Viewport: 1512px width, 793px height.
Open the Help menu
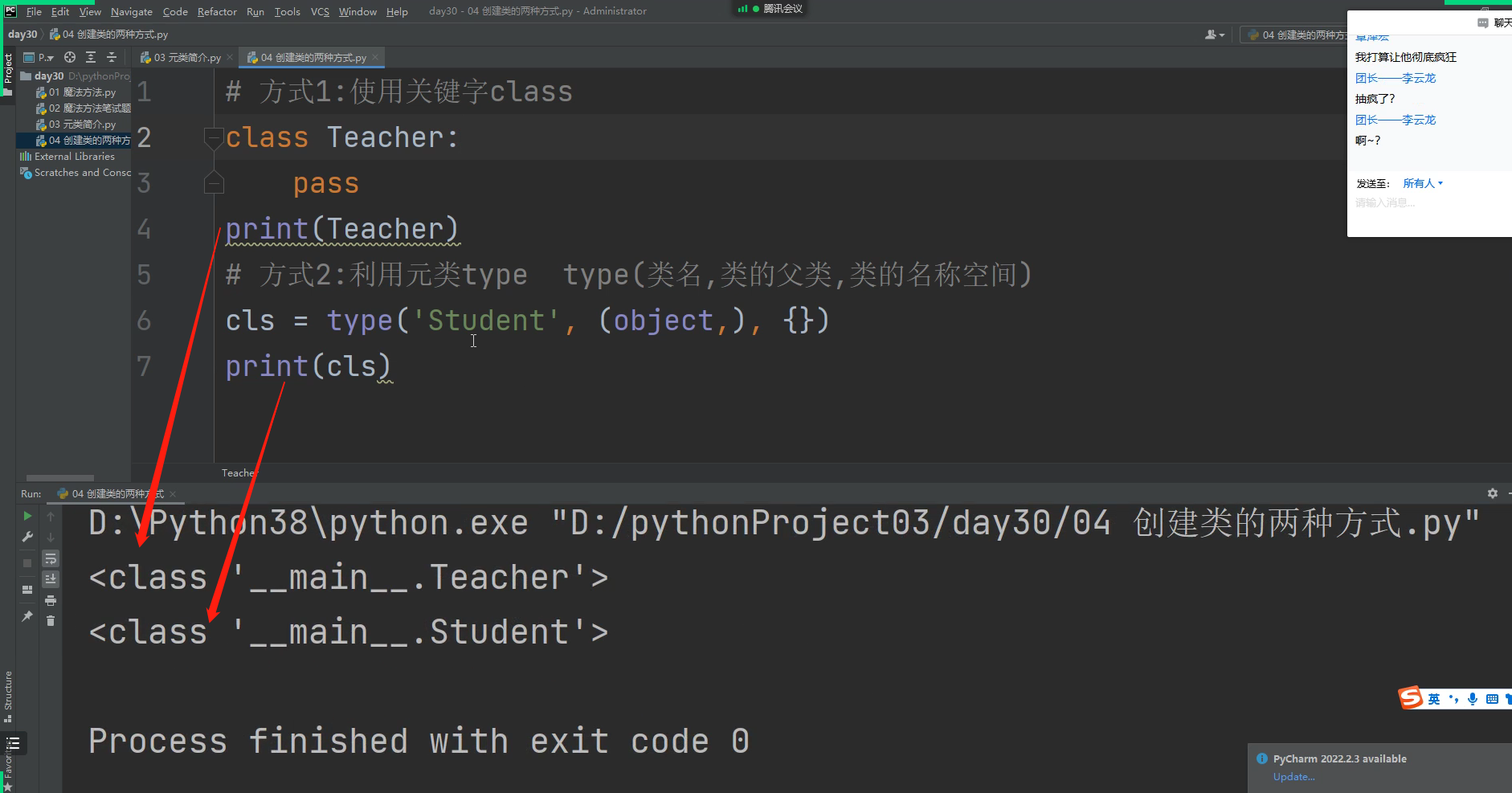(397, 11)
